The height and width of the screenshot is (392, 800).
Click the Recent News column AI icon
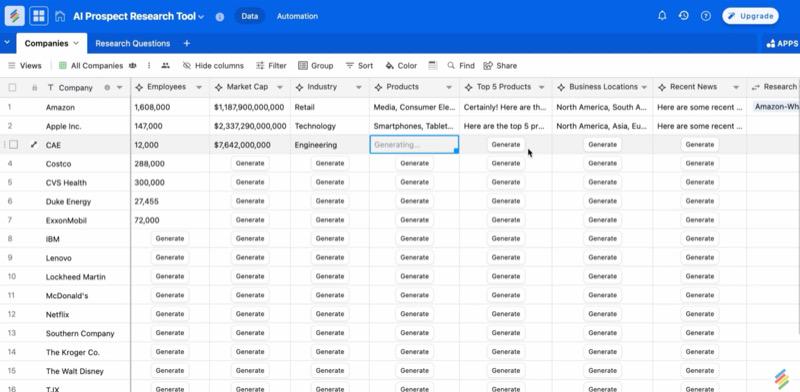tap(662, 88)
